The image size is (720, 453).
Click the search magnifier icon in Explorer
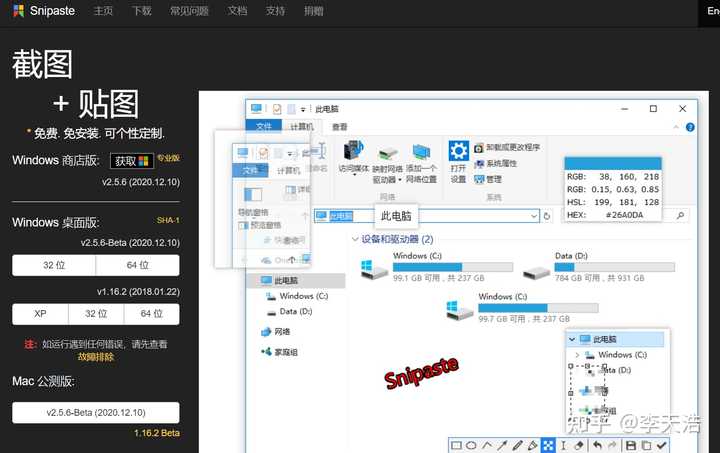(x=681, y=215)
